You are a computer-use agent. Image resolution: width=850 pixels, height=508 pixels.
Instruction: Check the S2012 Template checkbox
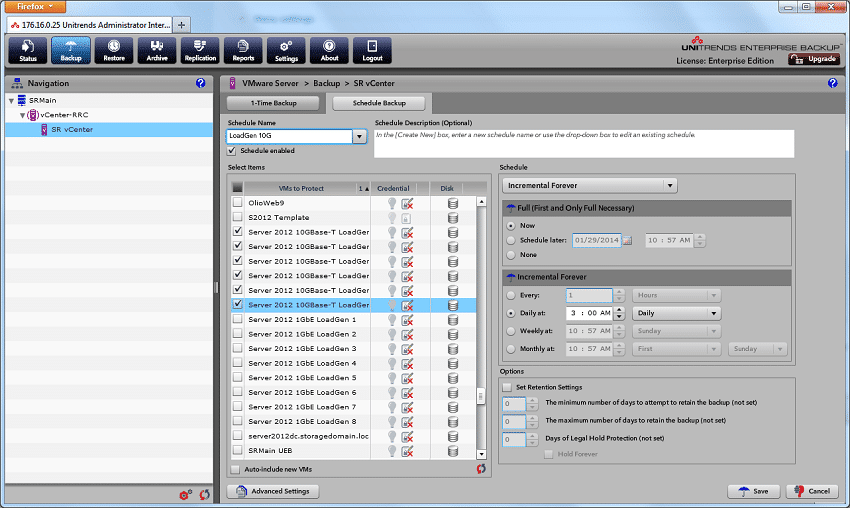(x=237, y=217)
